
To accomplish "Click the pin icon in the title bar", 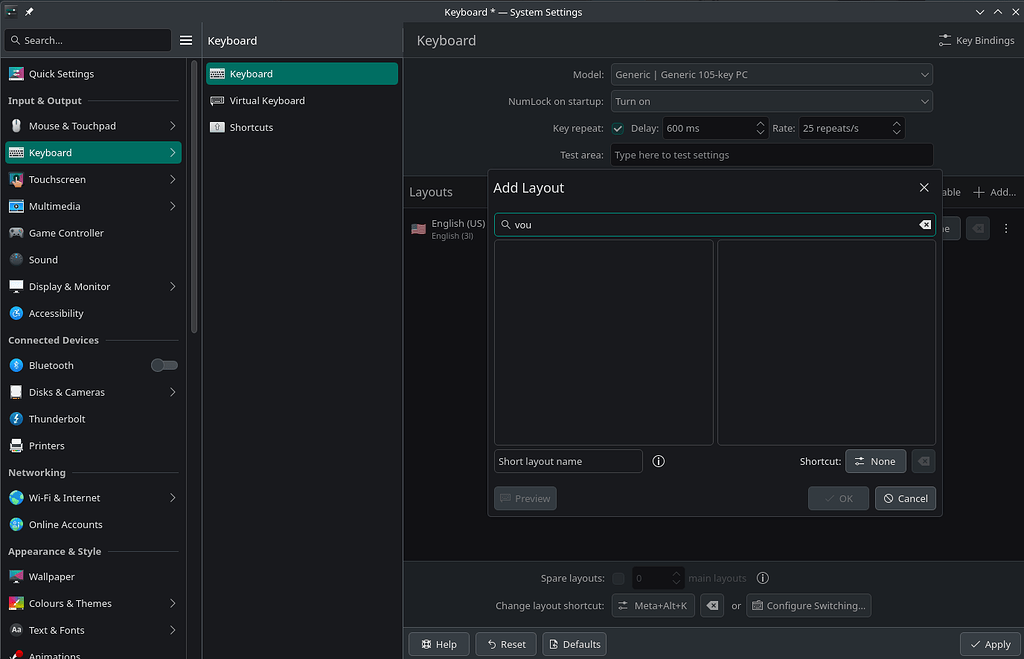I will coord(28,11).
